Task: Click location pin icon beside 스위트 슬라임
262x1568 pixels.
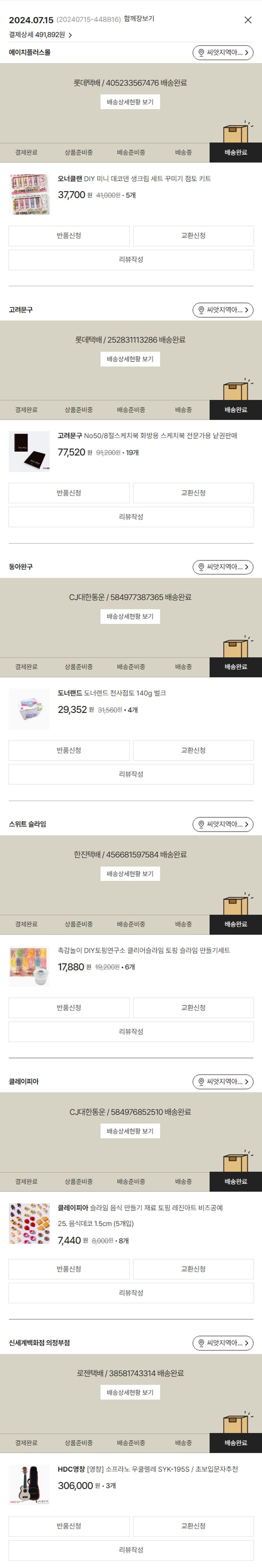Action: tap(202, 824)
